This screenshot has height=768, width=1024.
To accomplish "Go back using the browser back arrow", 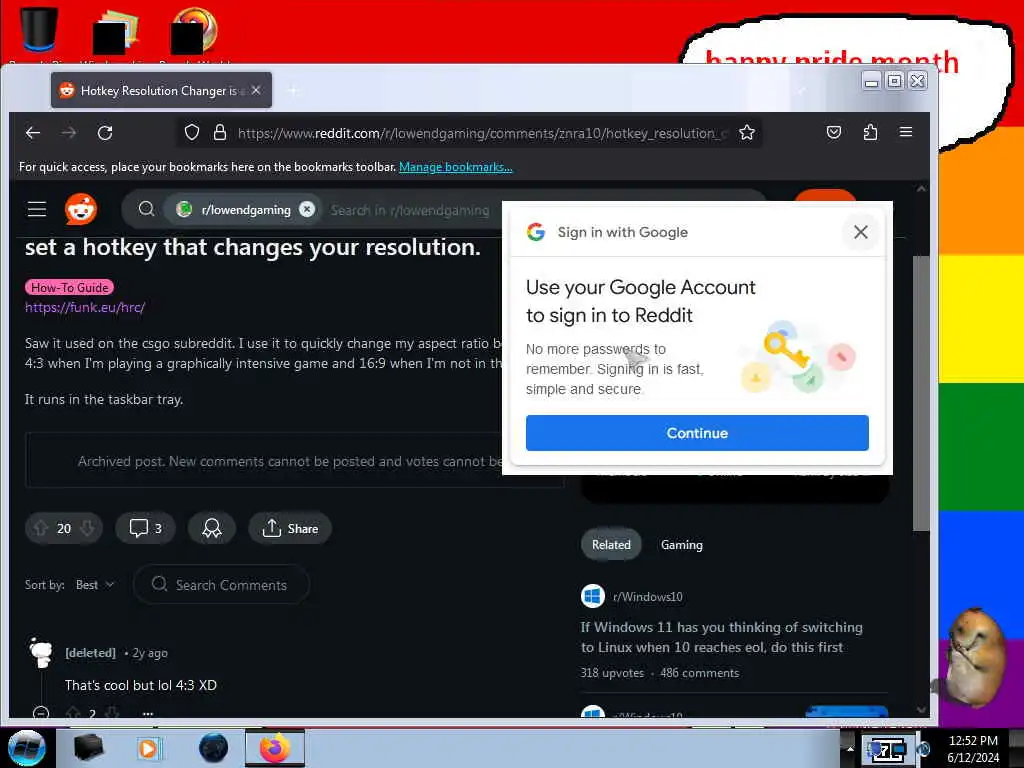I will click(x=33, y=133).
